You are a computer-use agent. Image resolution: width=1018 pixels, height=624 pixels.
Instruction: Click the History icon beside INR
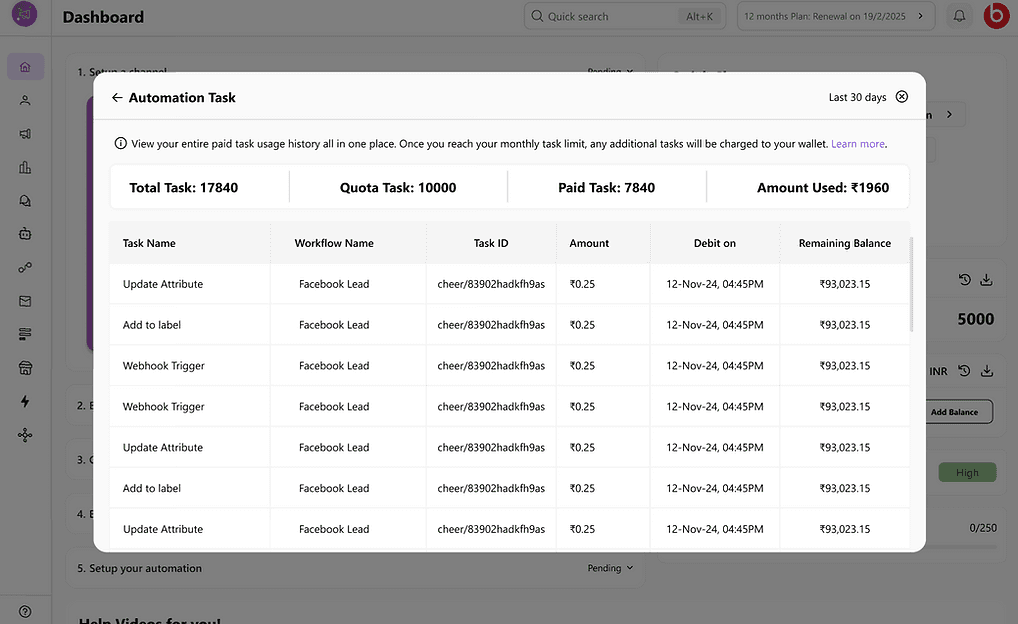pos(965,371)
